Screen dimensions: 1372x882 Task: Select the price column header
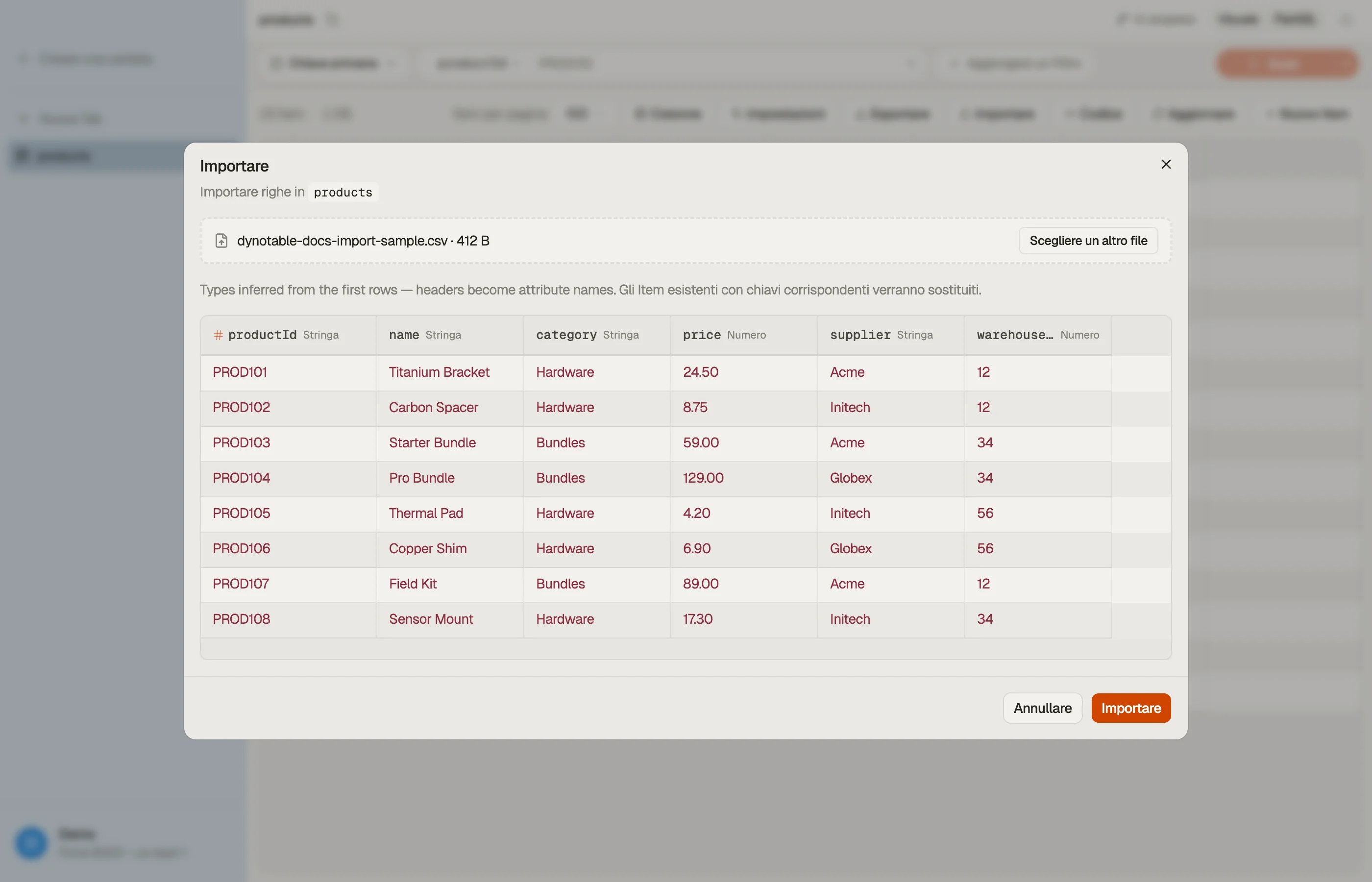coord(743,335)
